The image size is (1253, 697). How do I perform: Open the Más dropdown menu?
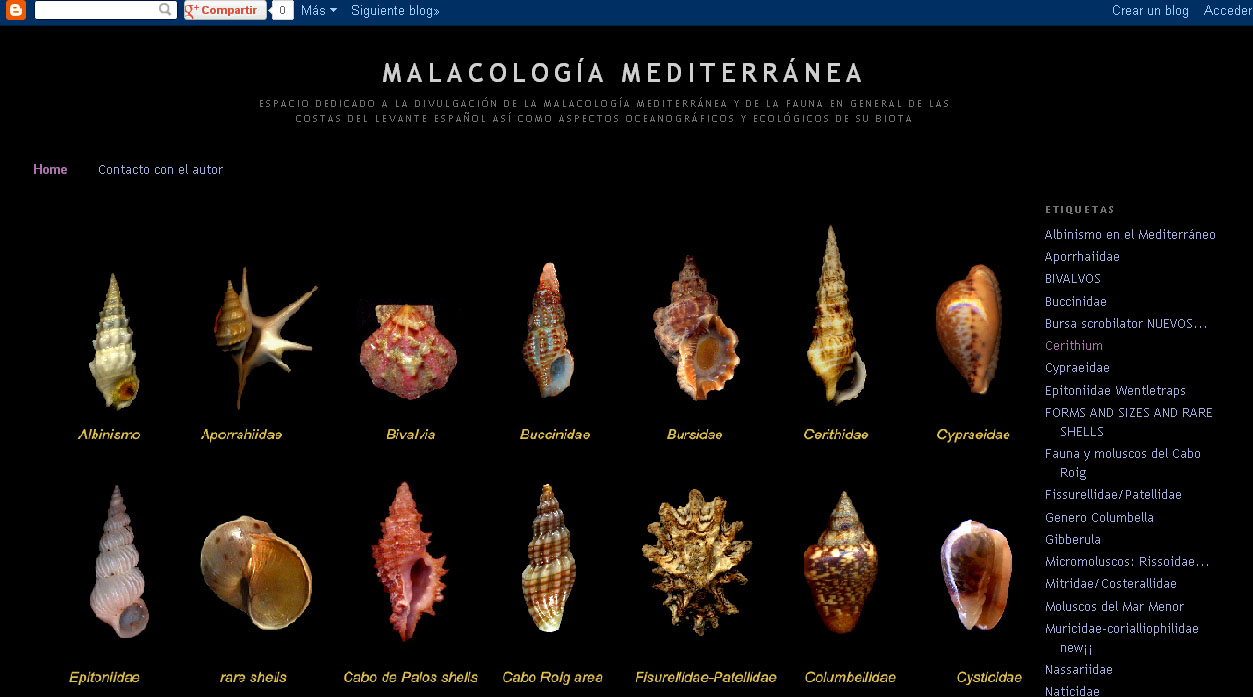[x=318, y=10]
